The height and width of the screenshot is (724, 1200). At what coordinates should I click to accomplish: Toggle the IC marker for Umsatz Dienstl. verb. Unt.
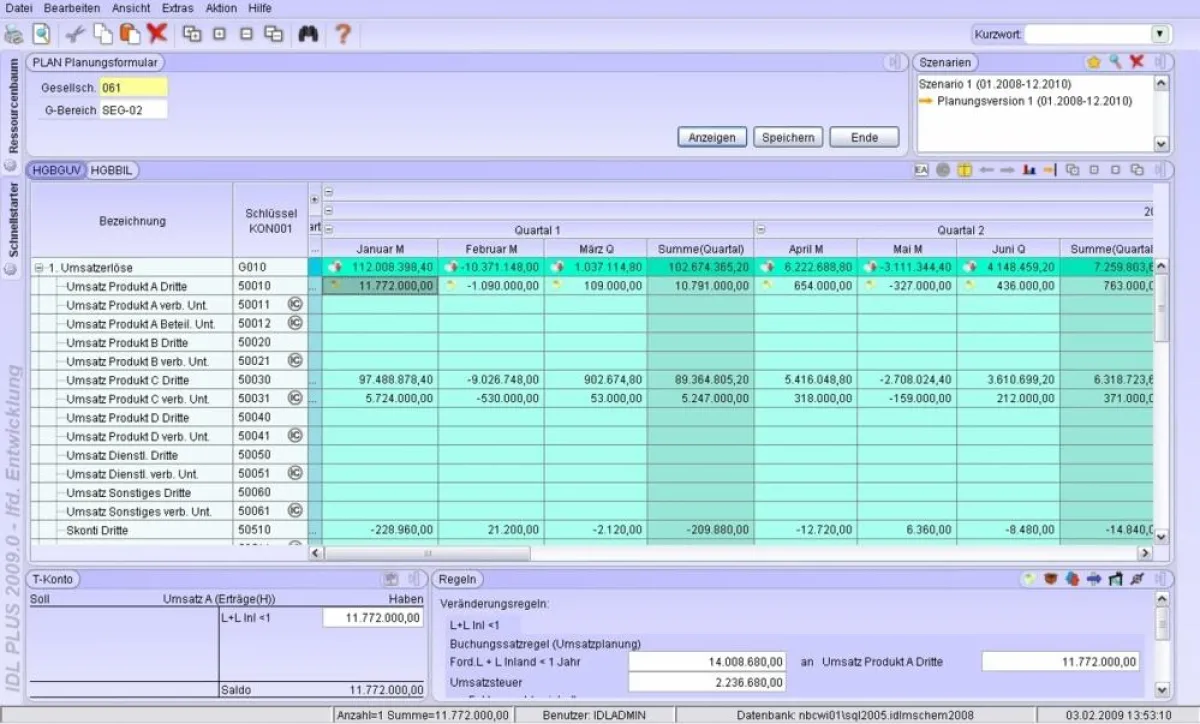coord(293,474)
